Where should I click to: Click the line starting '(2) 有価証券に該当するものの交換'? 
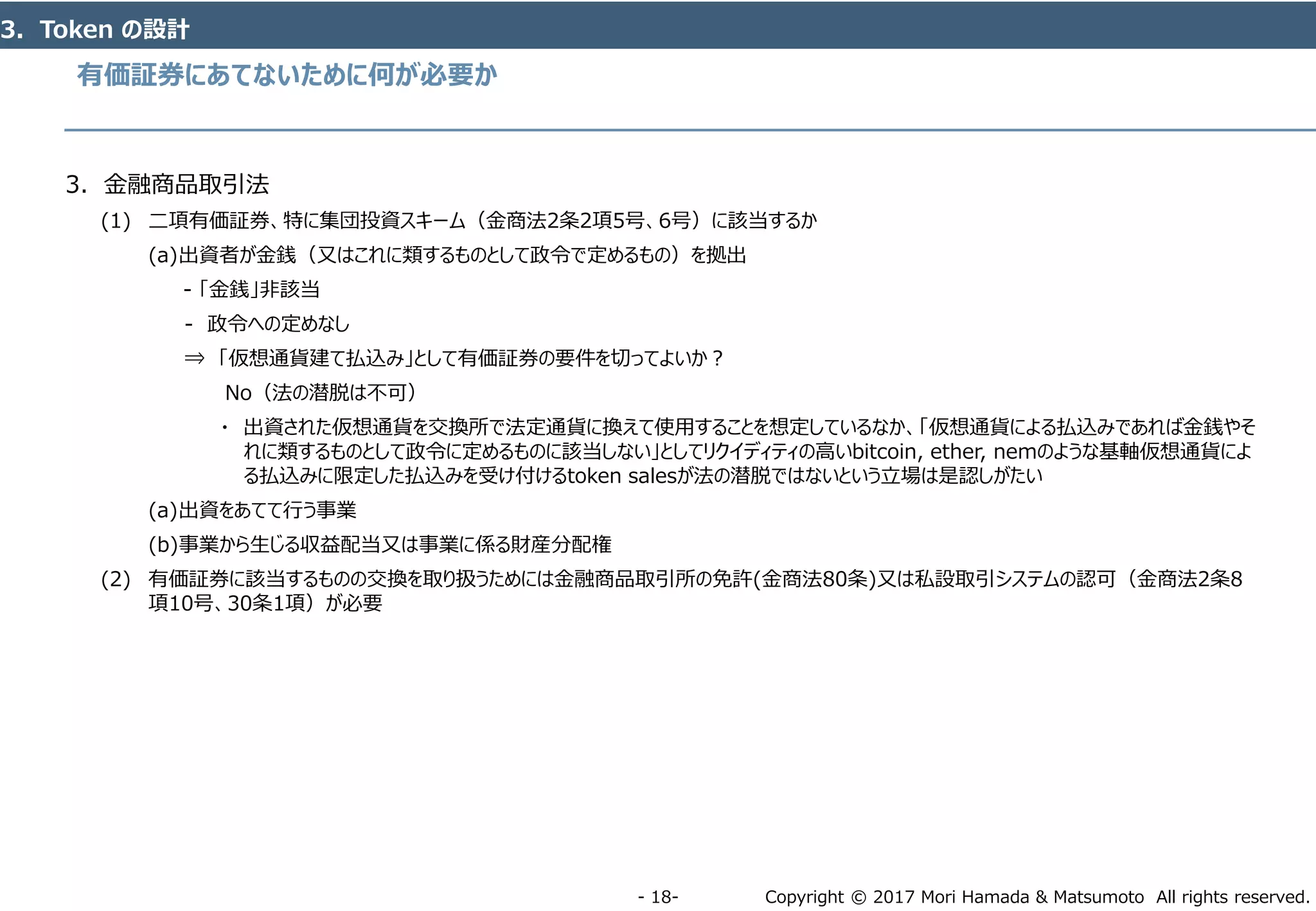(671, 591)
